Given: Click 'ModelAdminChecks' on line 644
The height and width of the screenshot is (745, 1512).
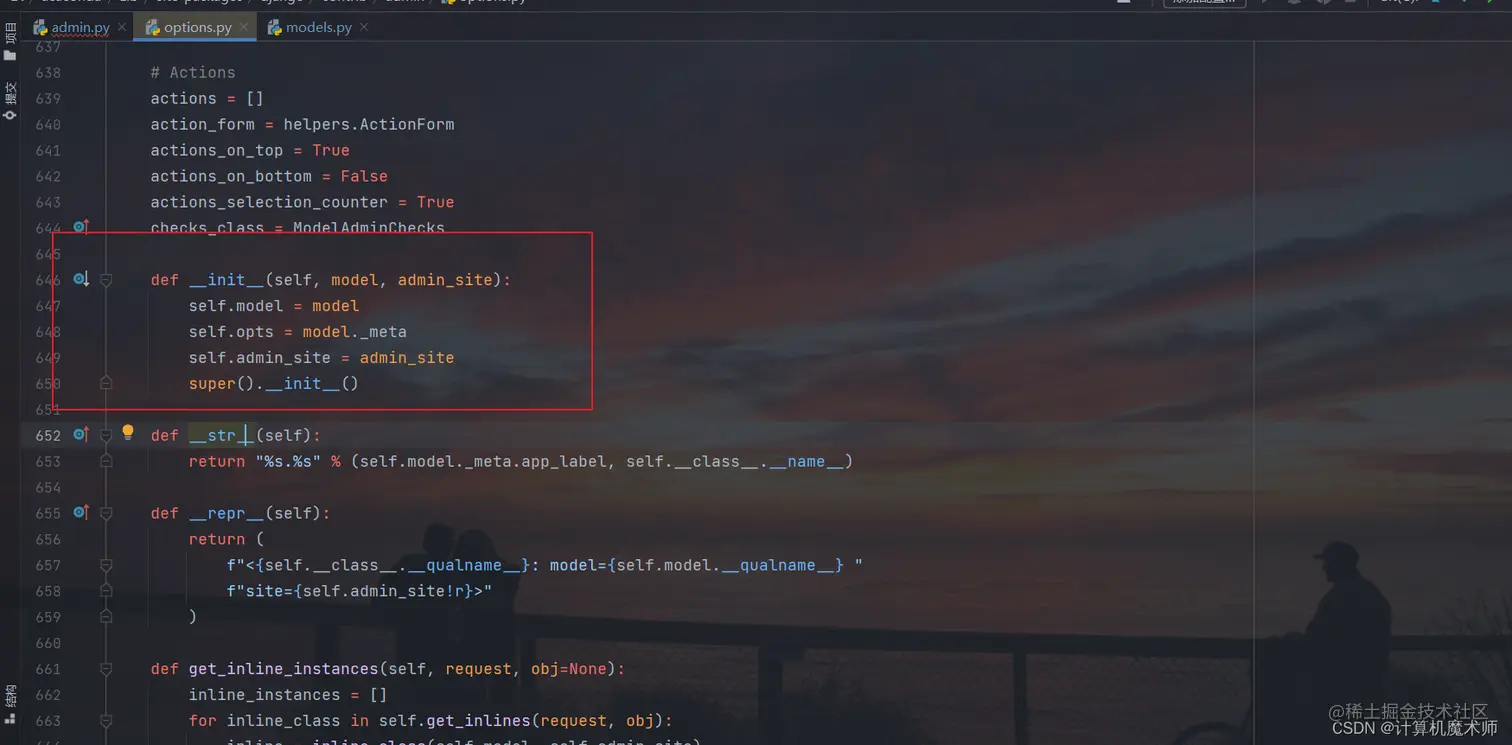Looking at the screenshot, I should 369,228.
